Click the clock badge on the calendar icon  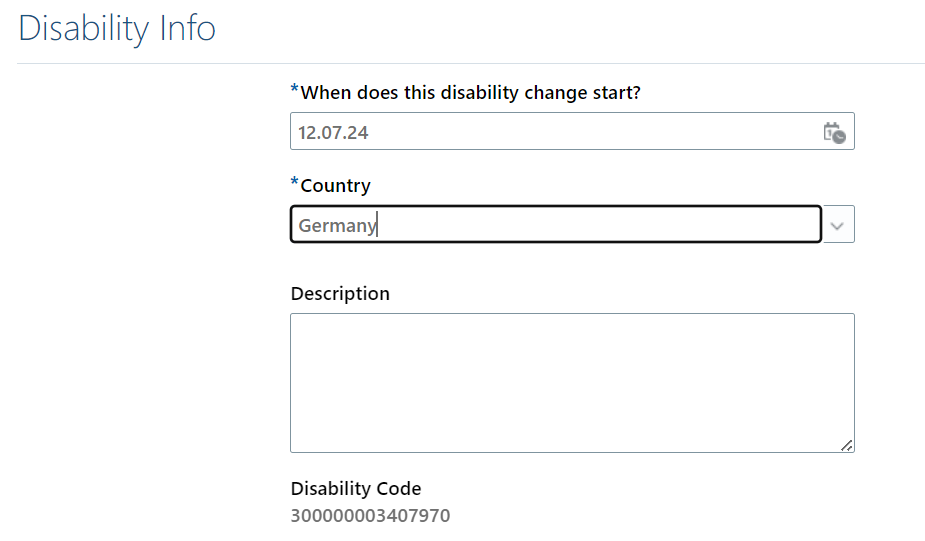(x=839, y=137)
